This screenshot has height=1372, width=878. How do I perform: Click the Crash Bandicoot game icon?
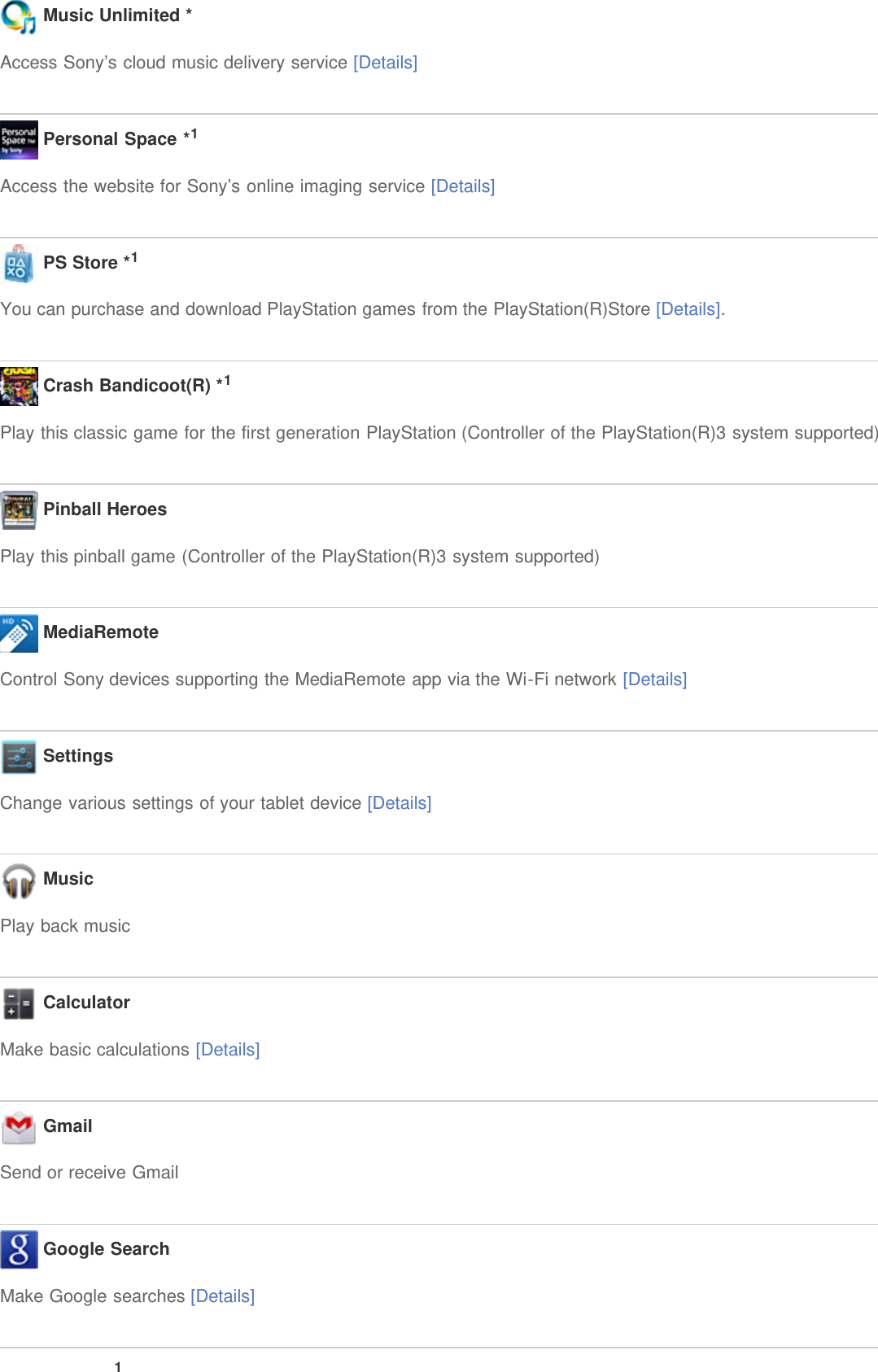tap(19, 387)
